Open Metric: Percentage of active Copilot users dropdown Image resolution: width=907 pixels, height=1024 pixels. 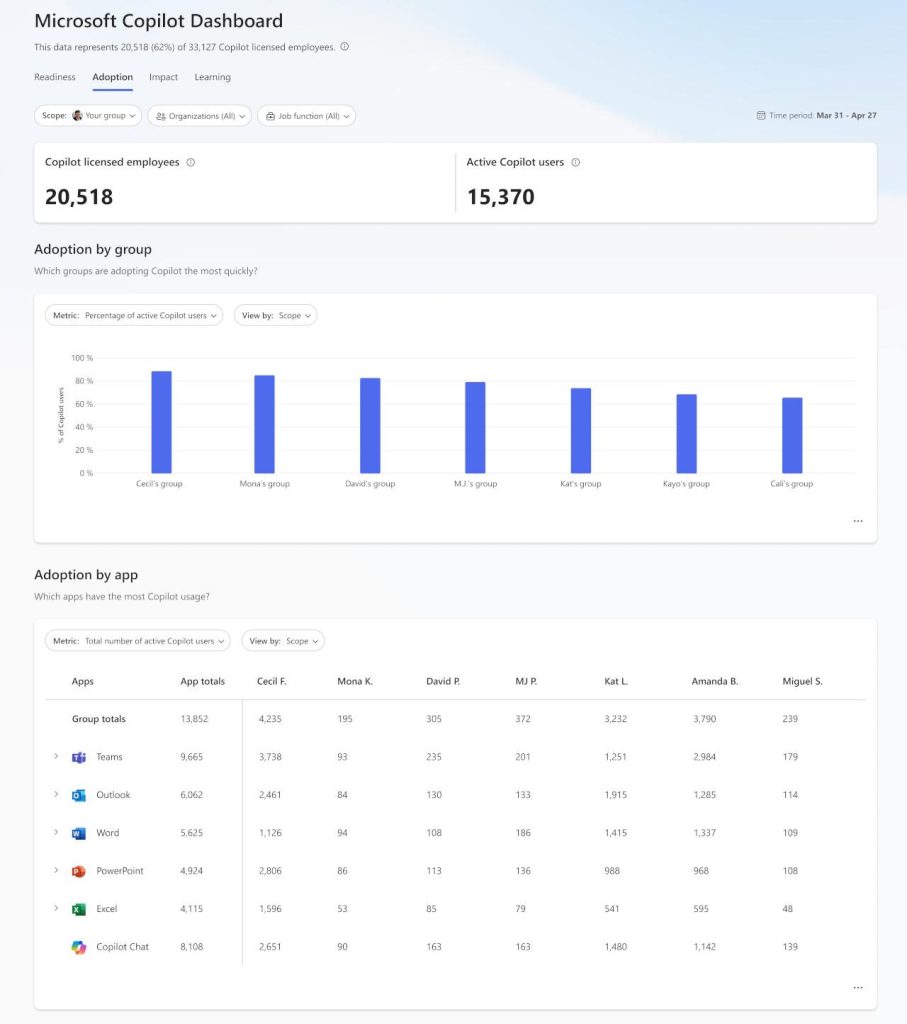click(x=134, y=315)
